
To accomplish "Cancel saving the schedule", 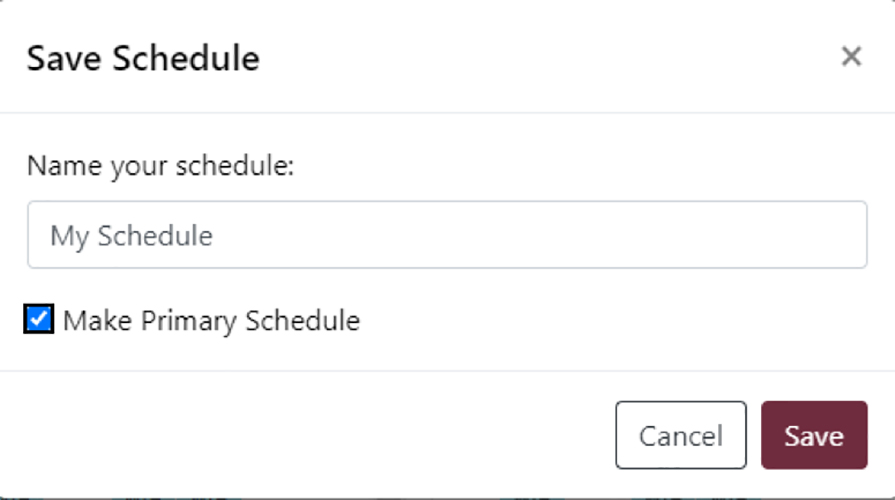I will pyautogui.click(x=680, y=435).
